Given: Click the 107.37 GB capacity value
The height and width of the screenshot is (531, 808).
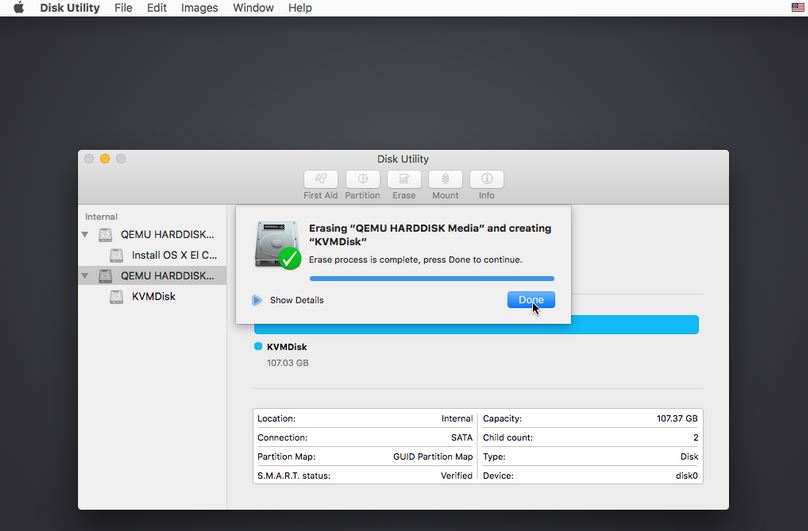Looking at the screenshot, I should 677,419.
